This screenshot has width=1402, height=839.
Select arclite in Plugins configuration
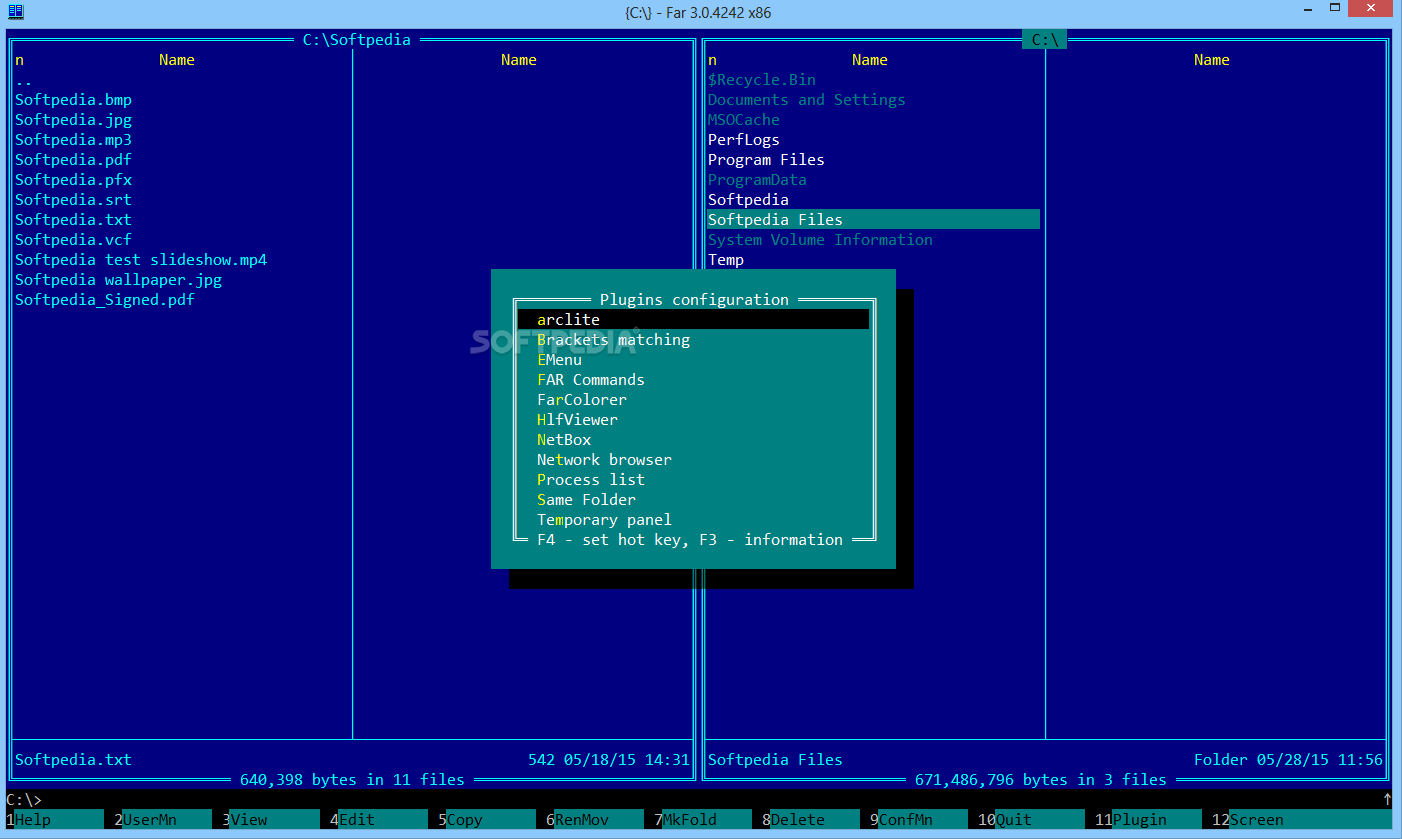[x=693, y=319]
